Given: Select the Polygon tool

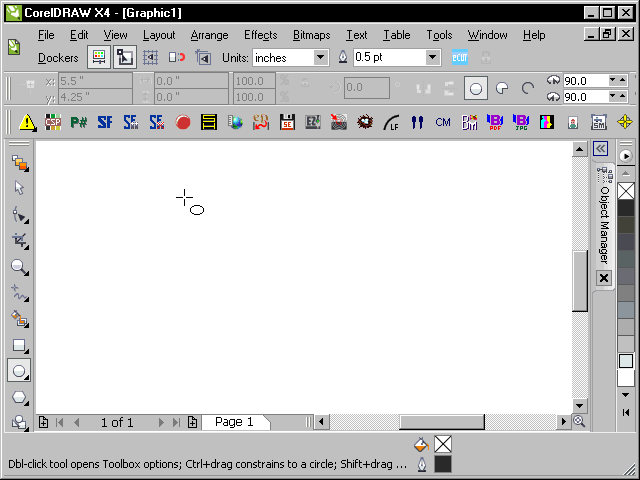Looking at the screenshot, I should click(x=18, y=397).
